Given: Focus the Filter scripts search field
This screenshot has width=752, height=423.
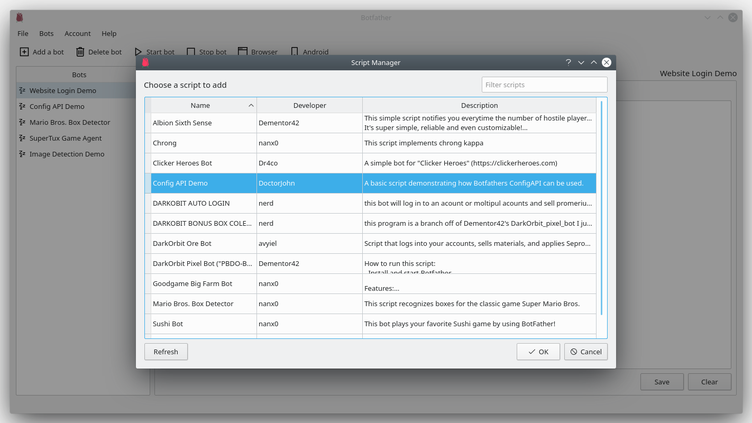Looking at the screenshot, I should point(544,85).
